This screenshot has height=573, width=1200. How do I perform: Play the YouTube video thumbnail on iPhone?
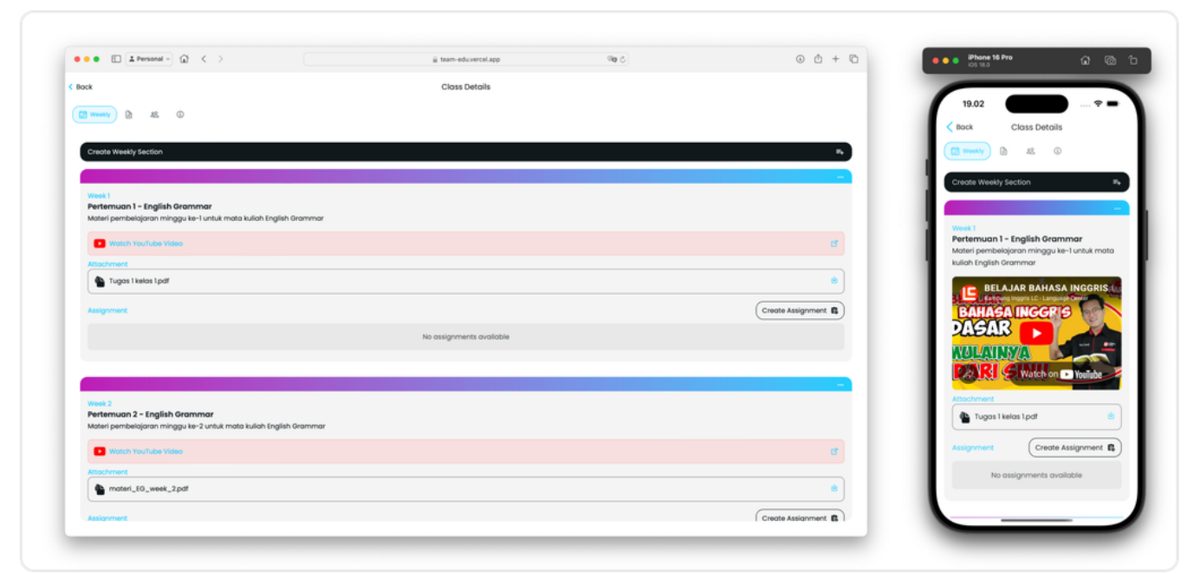pos(1036,333)
